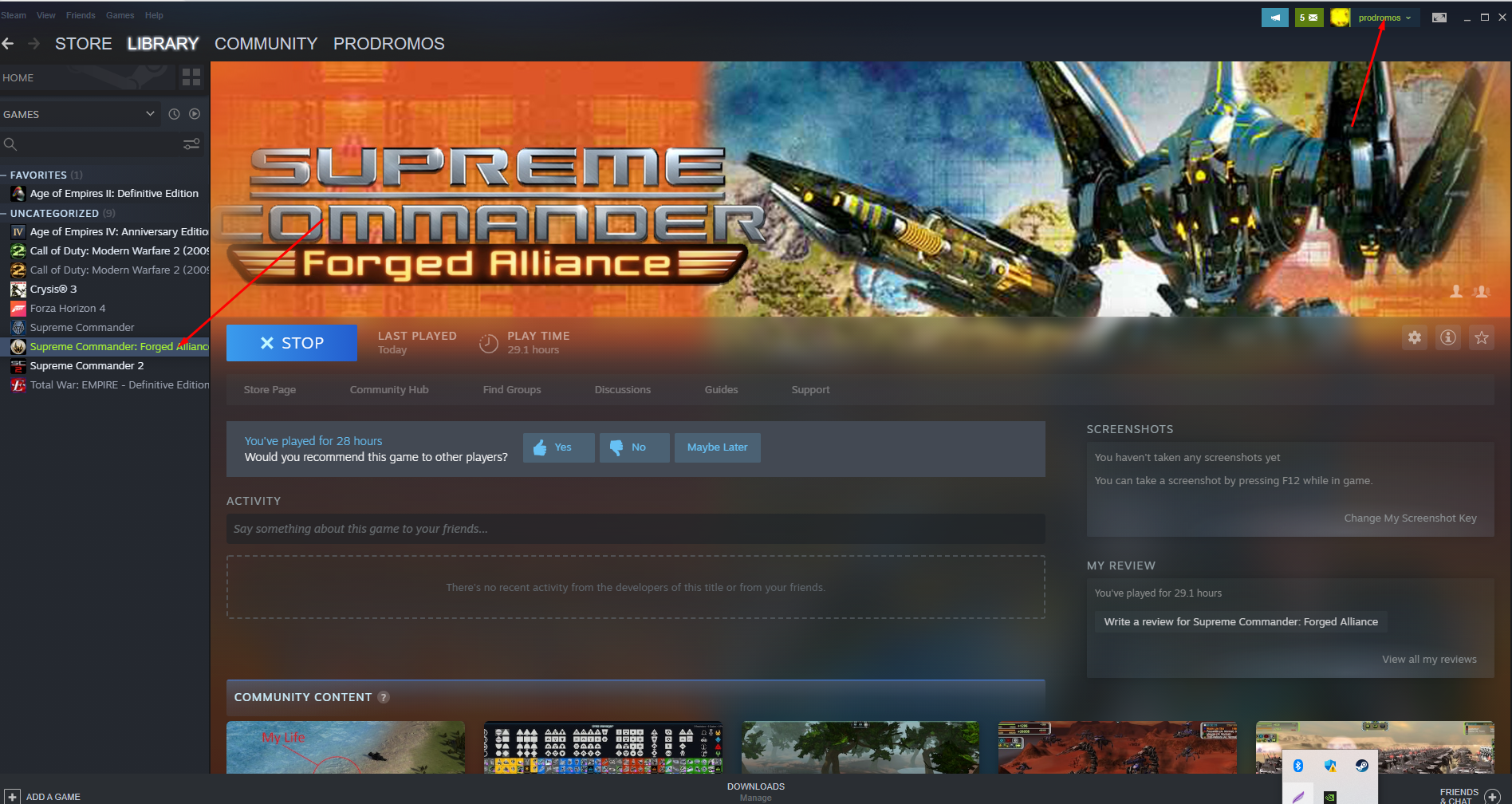This screenshot has height=804, width=1512.
Task: Switch library to grid view icon
Action: 191,77
